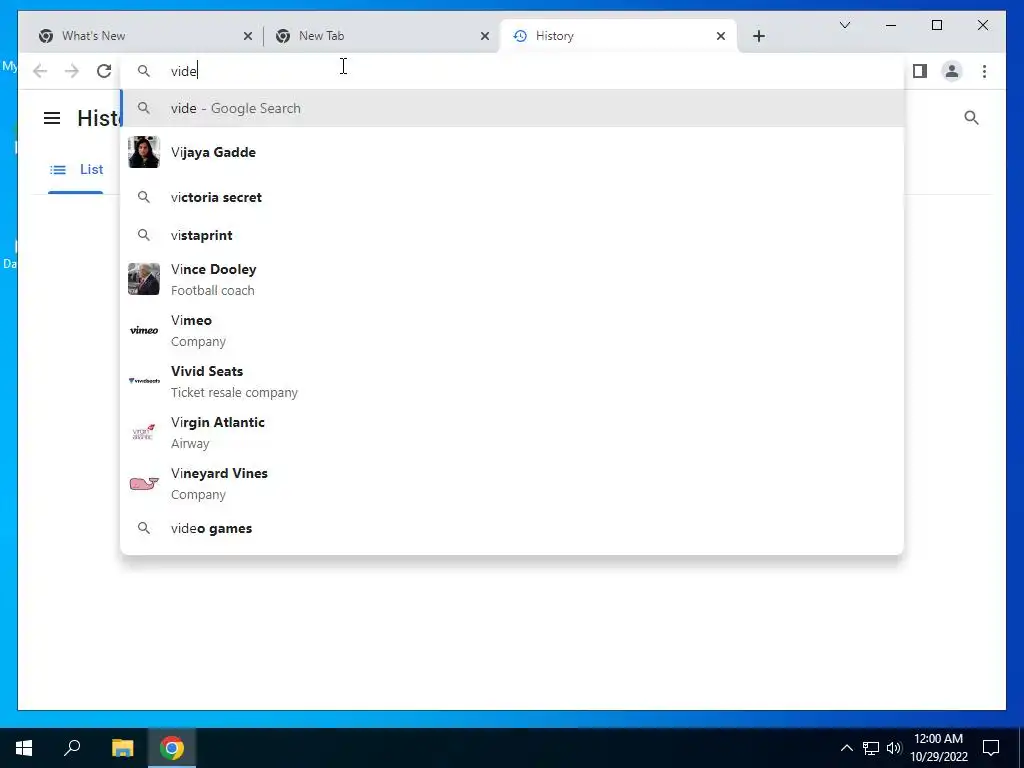The height and width of the screenshot is (768, 1024).
Task: Pick the 'video games' suggestion
Action: click(512, 528)
